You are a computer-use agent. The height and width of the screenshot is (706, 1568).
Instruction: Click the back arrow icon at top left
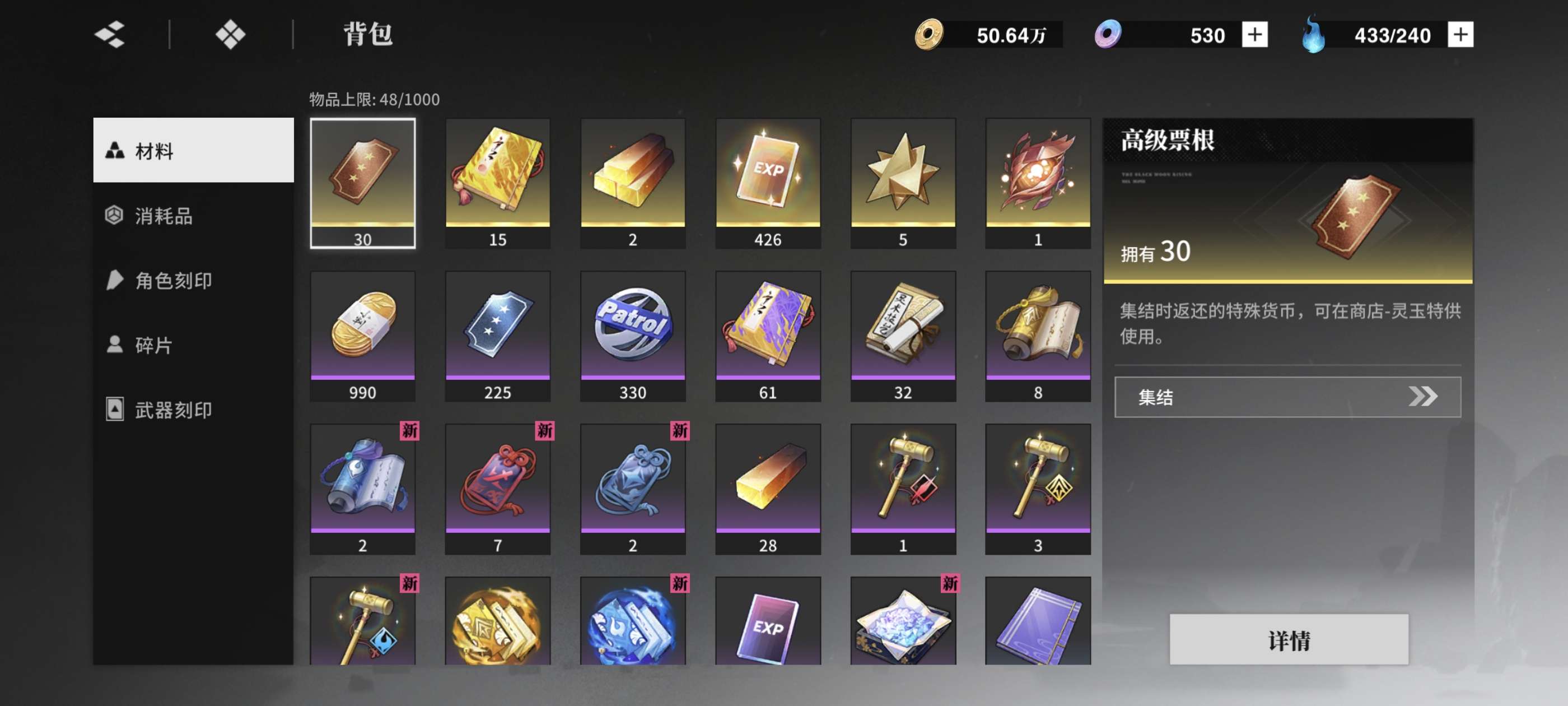110,34
